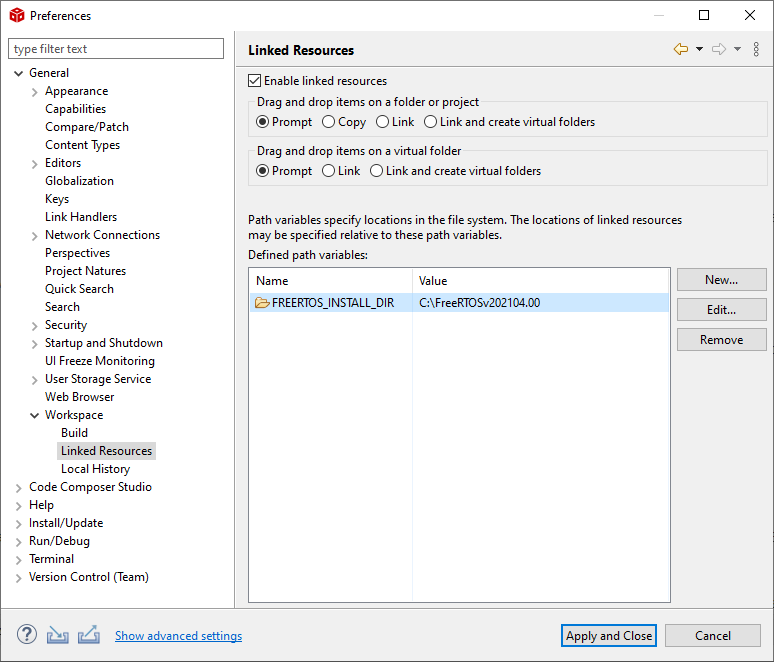The image size is (774, 662).
Task: Click the Preferences window app icon
Action: [17, 15]
